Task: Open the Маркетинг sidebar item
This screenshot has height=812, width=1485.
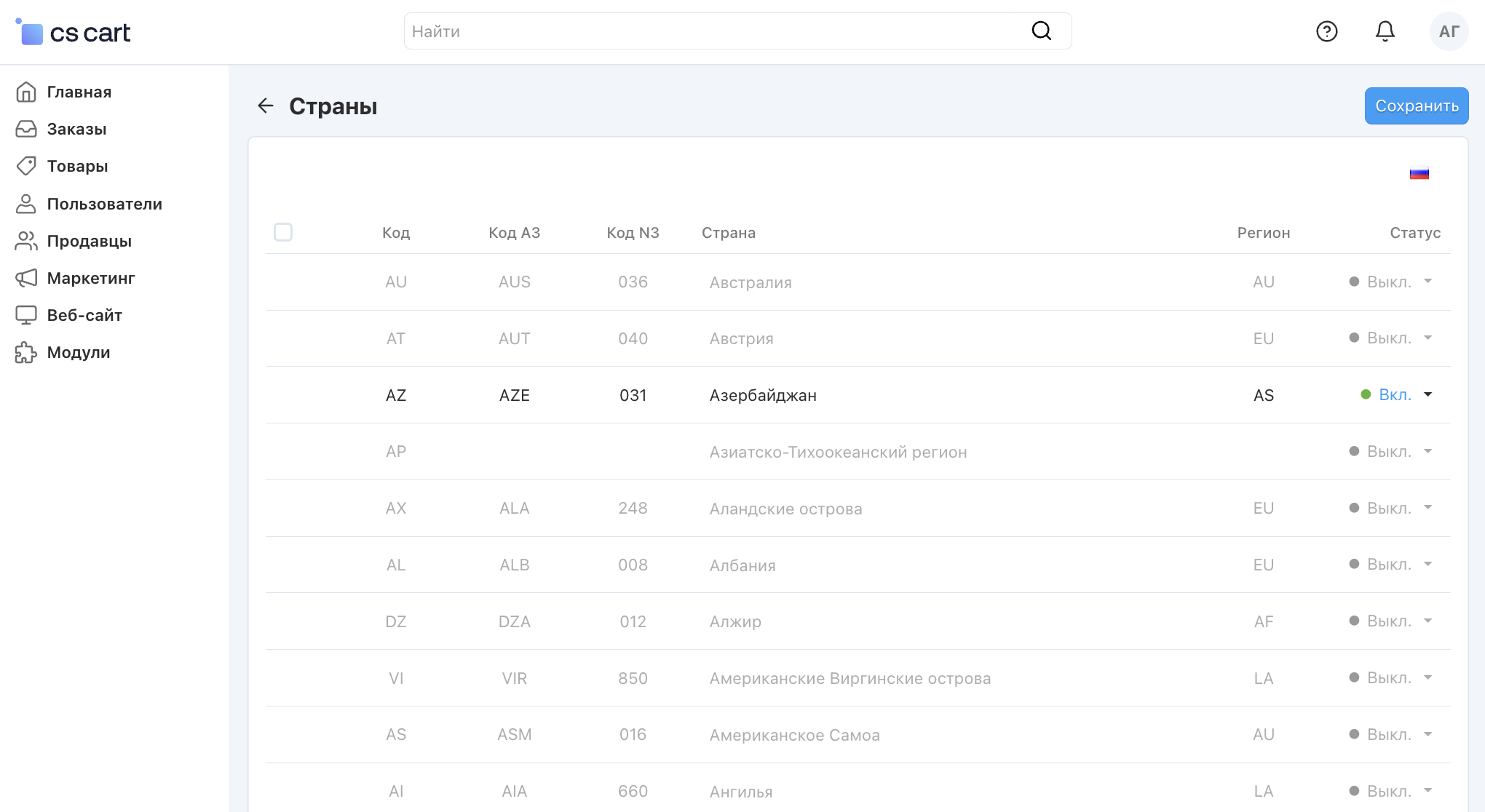Action: point(90,279)
